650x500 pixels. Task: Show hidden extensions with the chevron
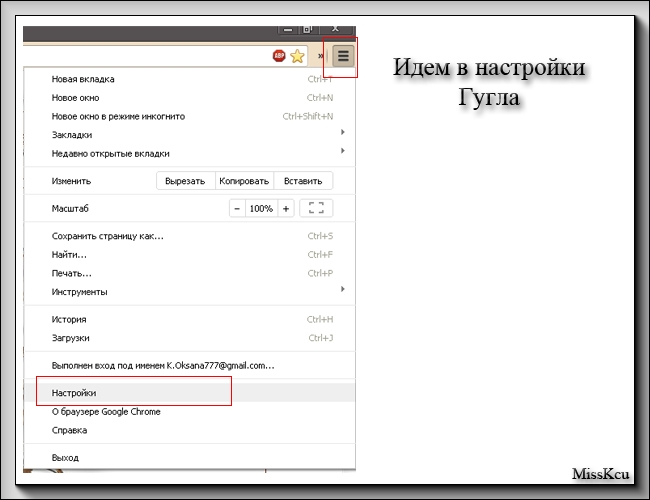pos(320,56)
